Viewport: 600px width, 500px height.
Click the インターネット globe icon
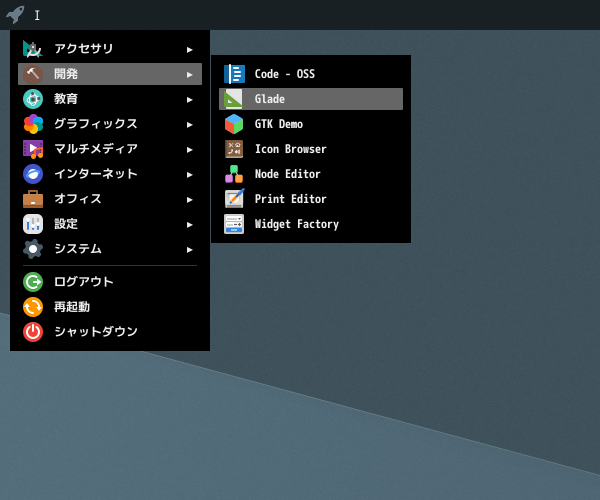[x=33, y=174]
